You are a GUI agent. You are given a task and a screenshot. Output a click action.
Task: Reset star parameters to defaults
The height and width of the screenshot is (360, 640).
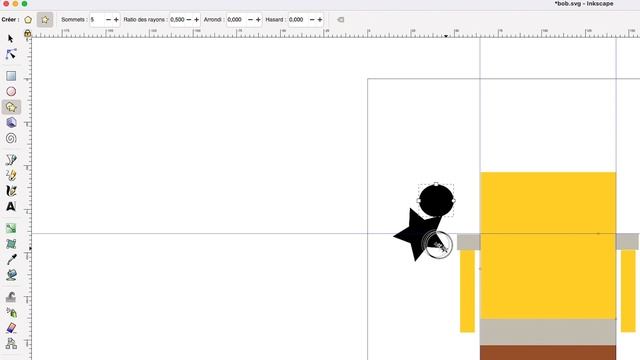pos(340,20)
